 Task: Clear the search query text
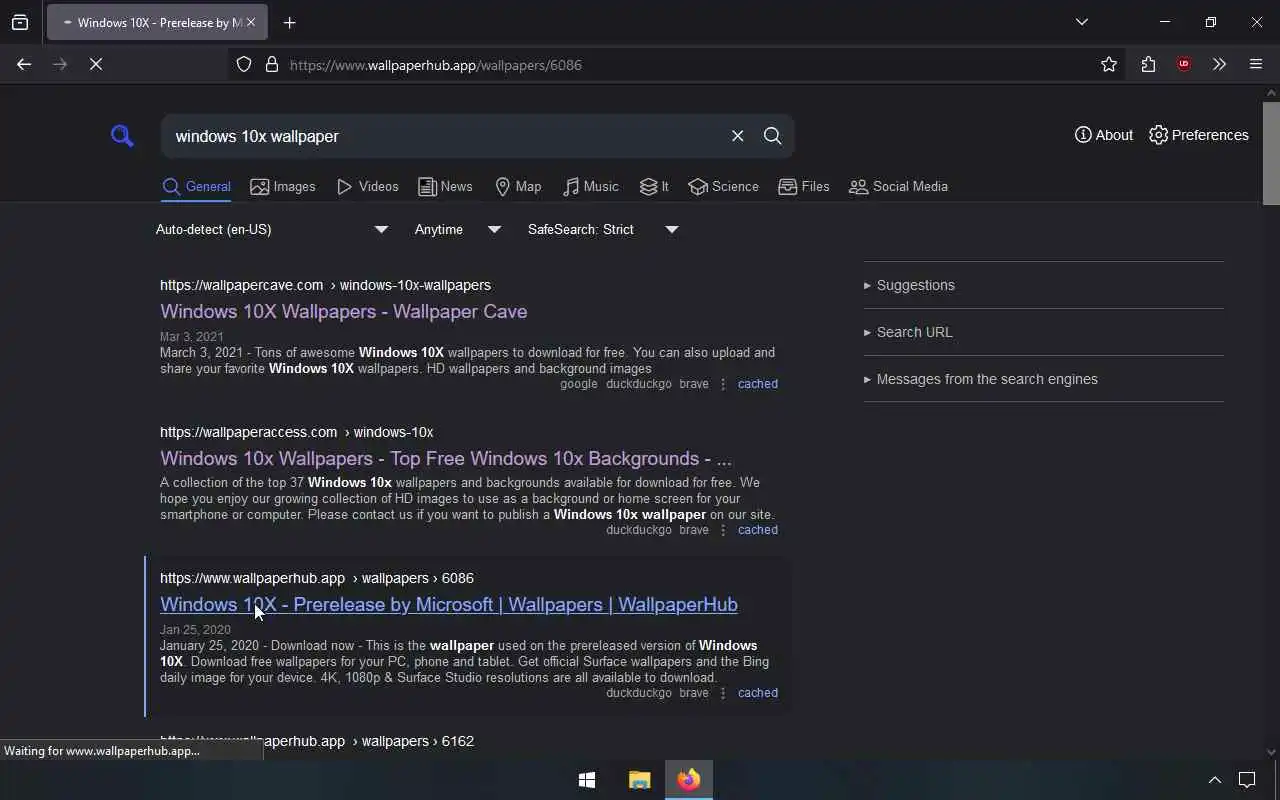click(737, 136)
